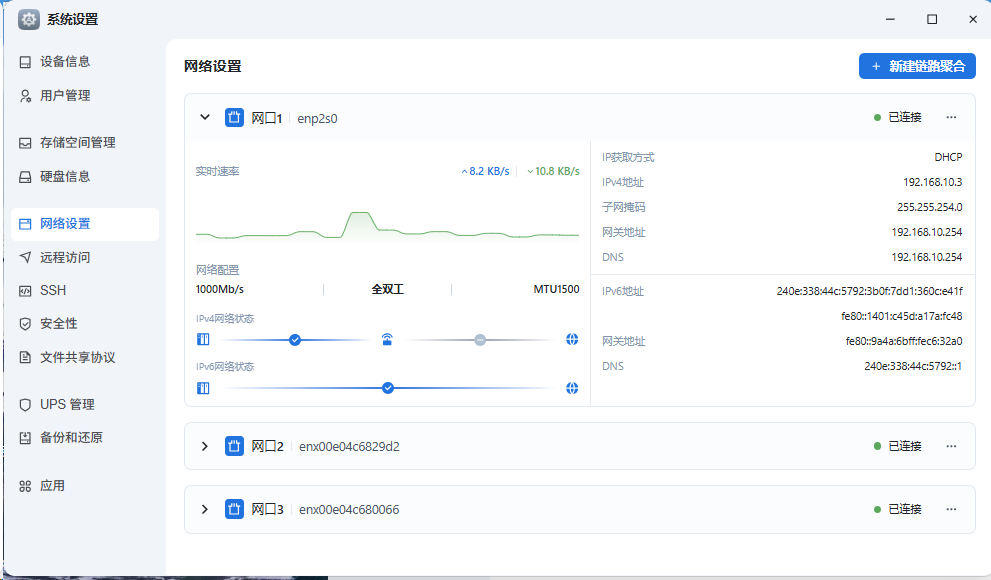991x580 pixels.
Task: Click the globe icon in IPv6网络状态
Action: tap(572, 388)
